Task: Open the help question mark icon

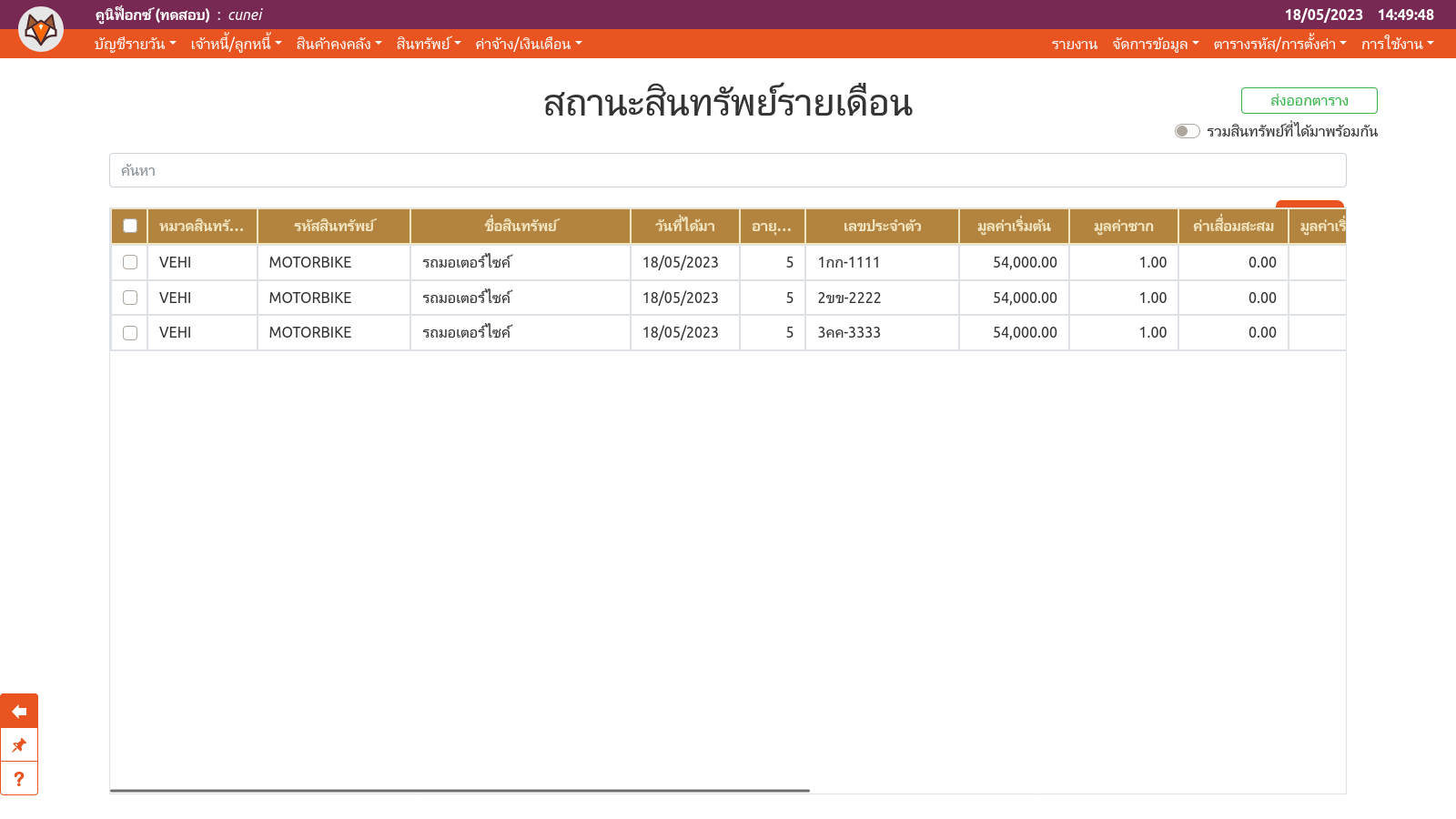Action: (x=19, y=779)
